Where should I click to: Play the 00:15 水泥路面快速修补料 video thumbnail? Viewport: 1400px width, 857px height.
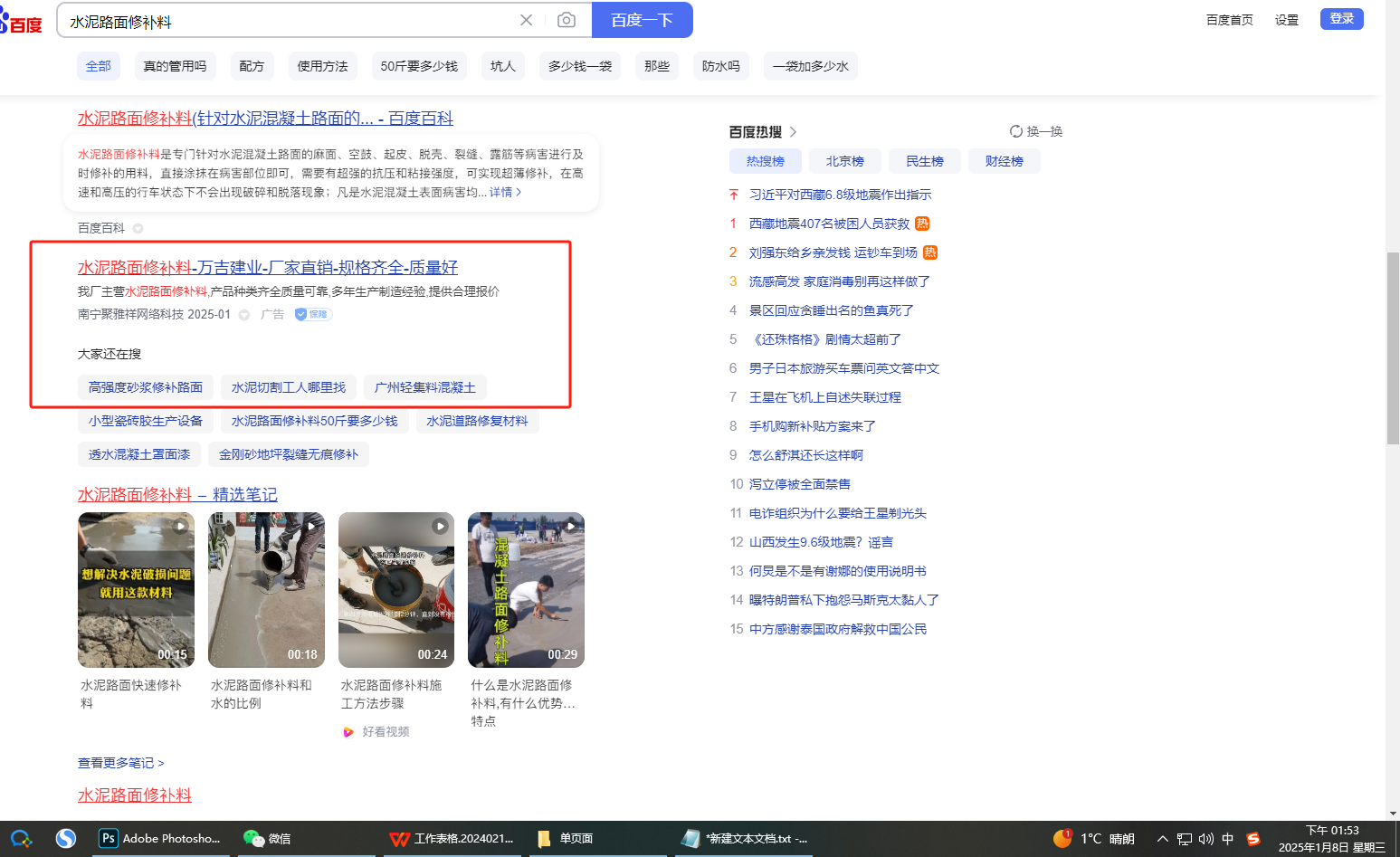click(136, 589)
